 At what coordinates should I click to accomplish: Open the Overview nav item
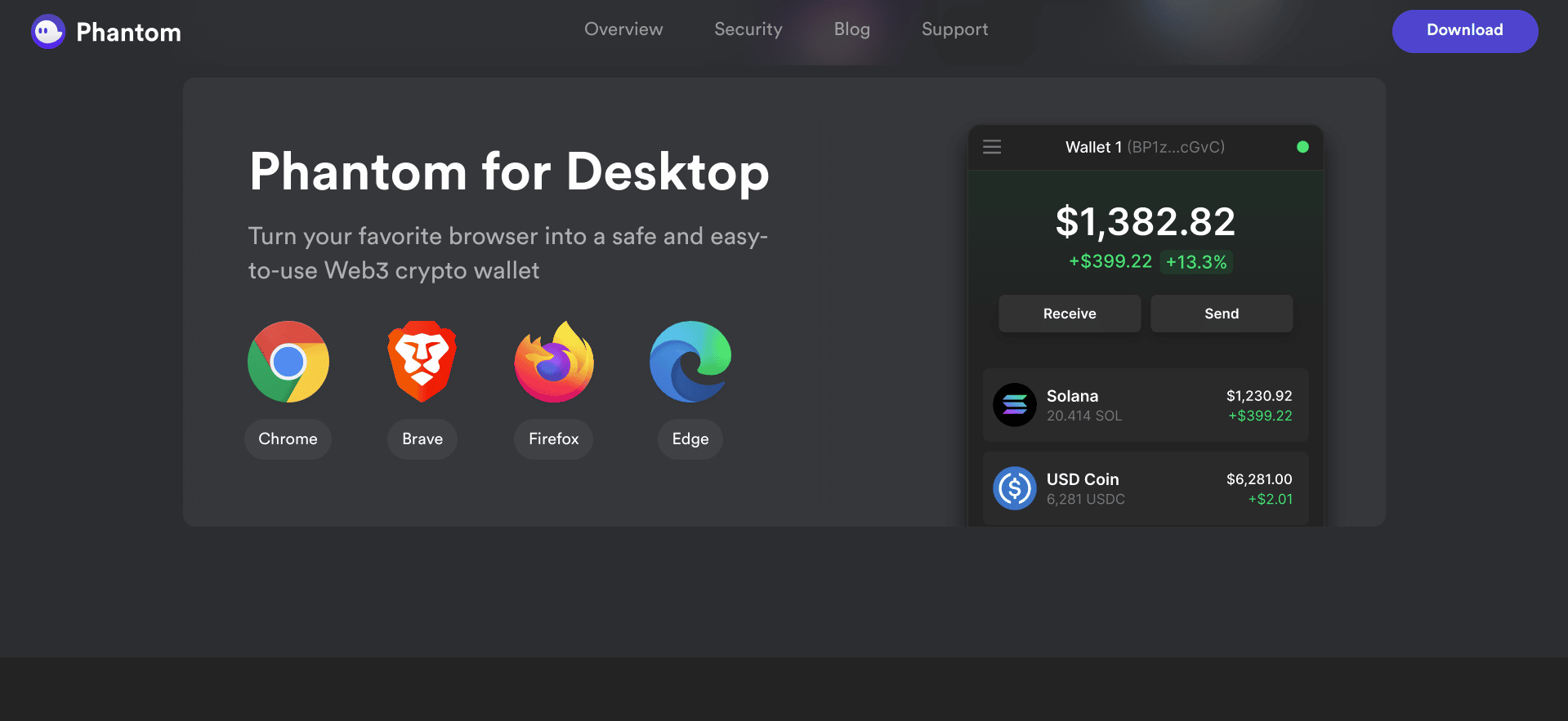click(x=623, y=29)
